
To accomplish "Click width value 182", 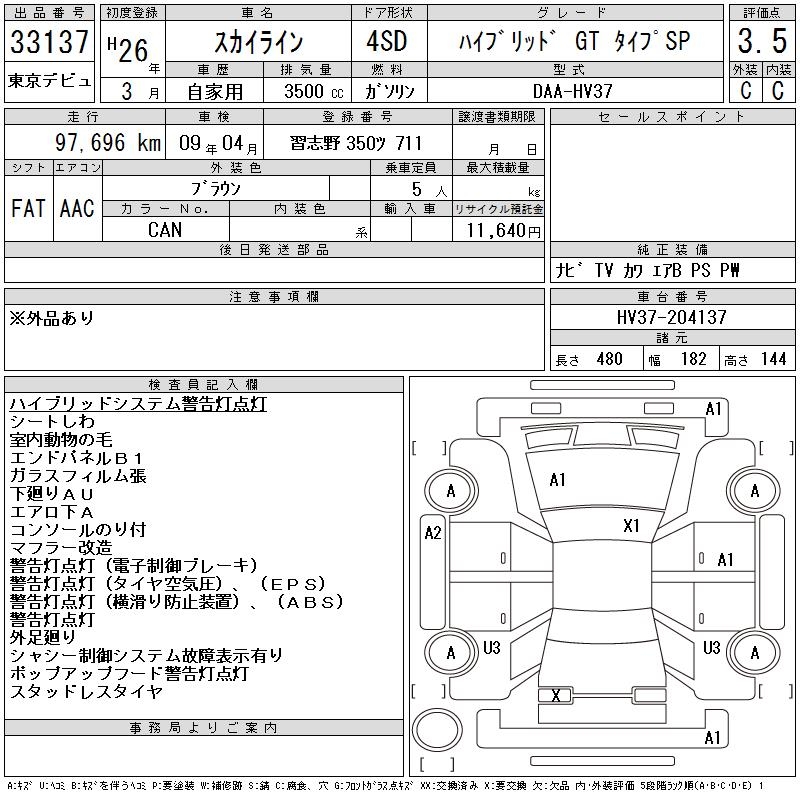I will point(693,359).
